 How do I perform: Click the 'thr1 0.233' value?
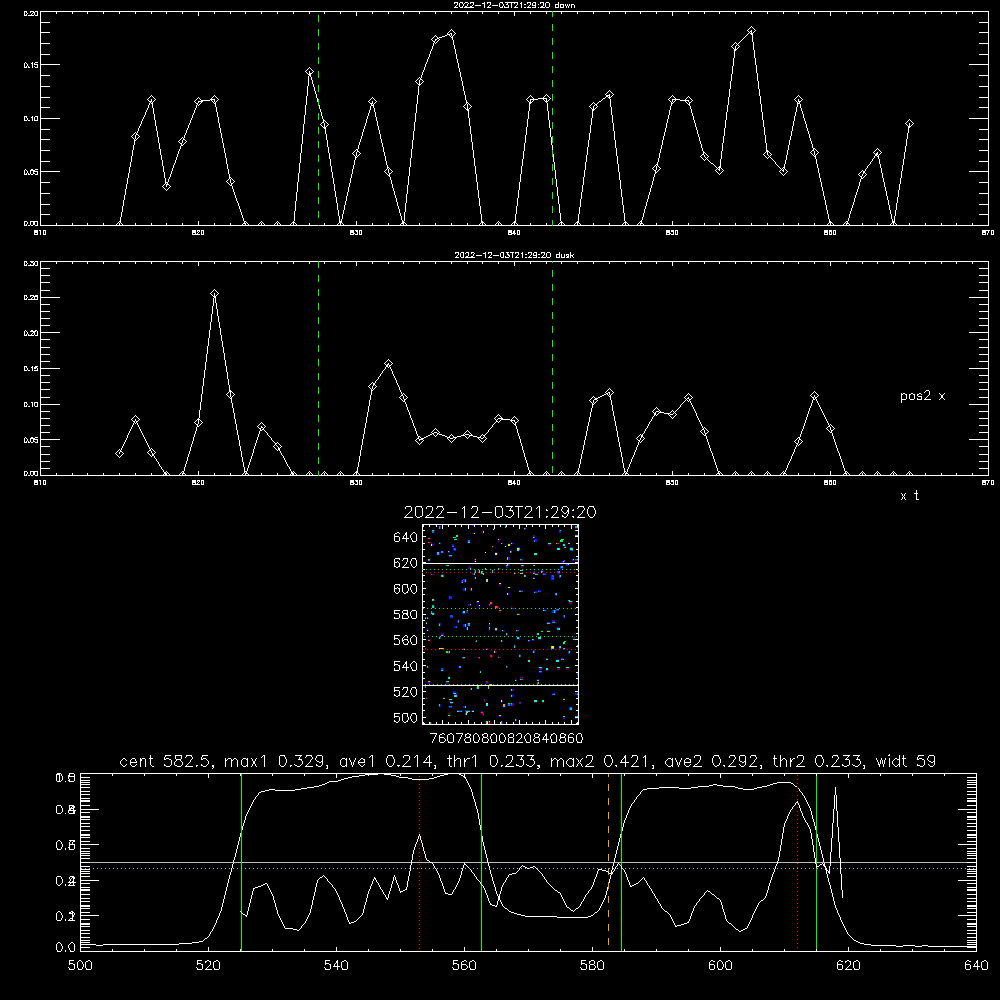[490, 761]
